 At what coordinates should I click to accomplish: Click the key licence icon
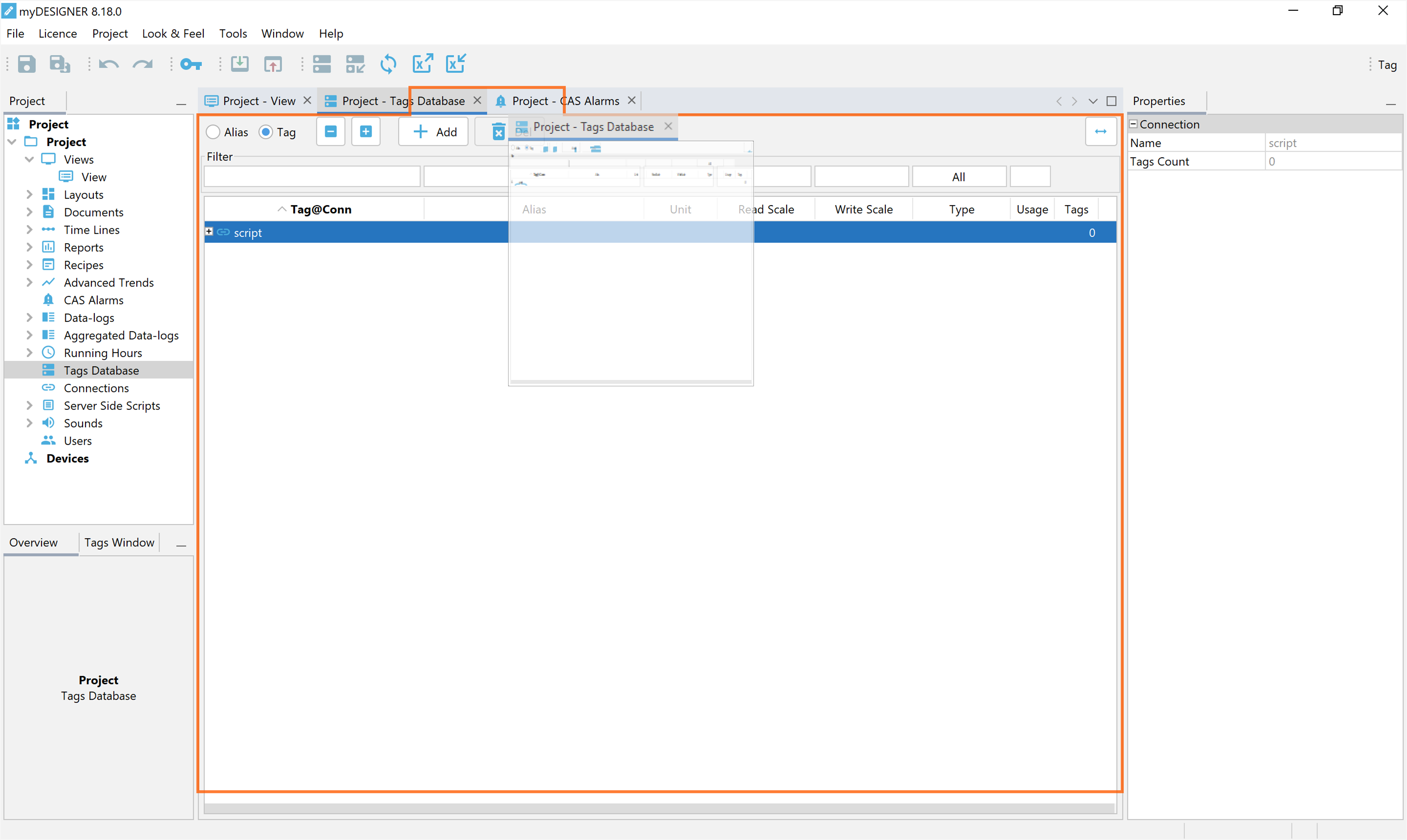click(x=191, y=64)
